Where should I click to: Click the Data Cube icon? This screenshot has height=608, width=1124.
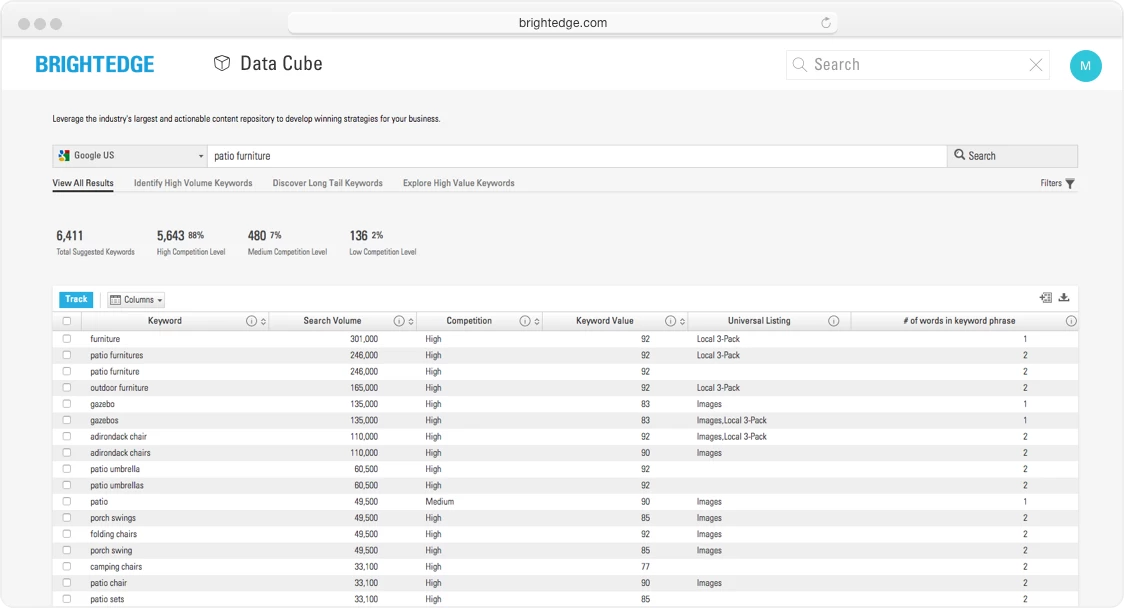(x=222, y=63)
